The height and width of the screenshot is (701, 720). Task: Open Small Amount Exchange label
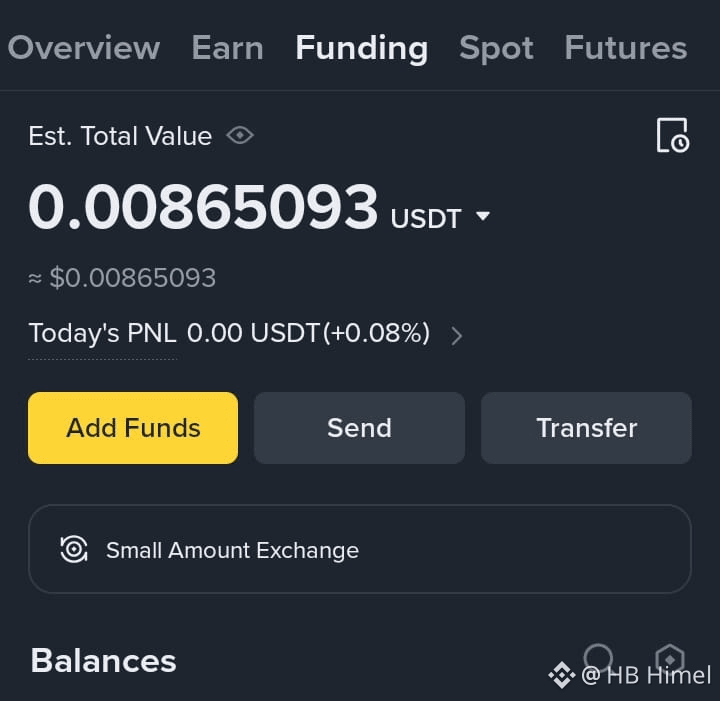coord(232,550)
